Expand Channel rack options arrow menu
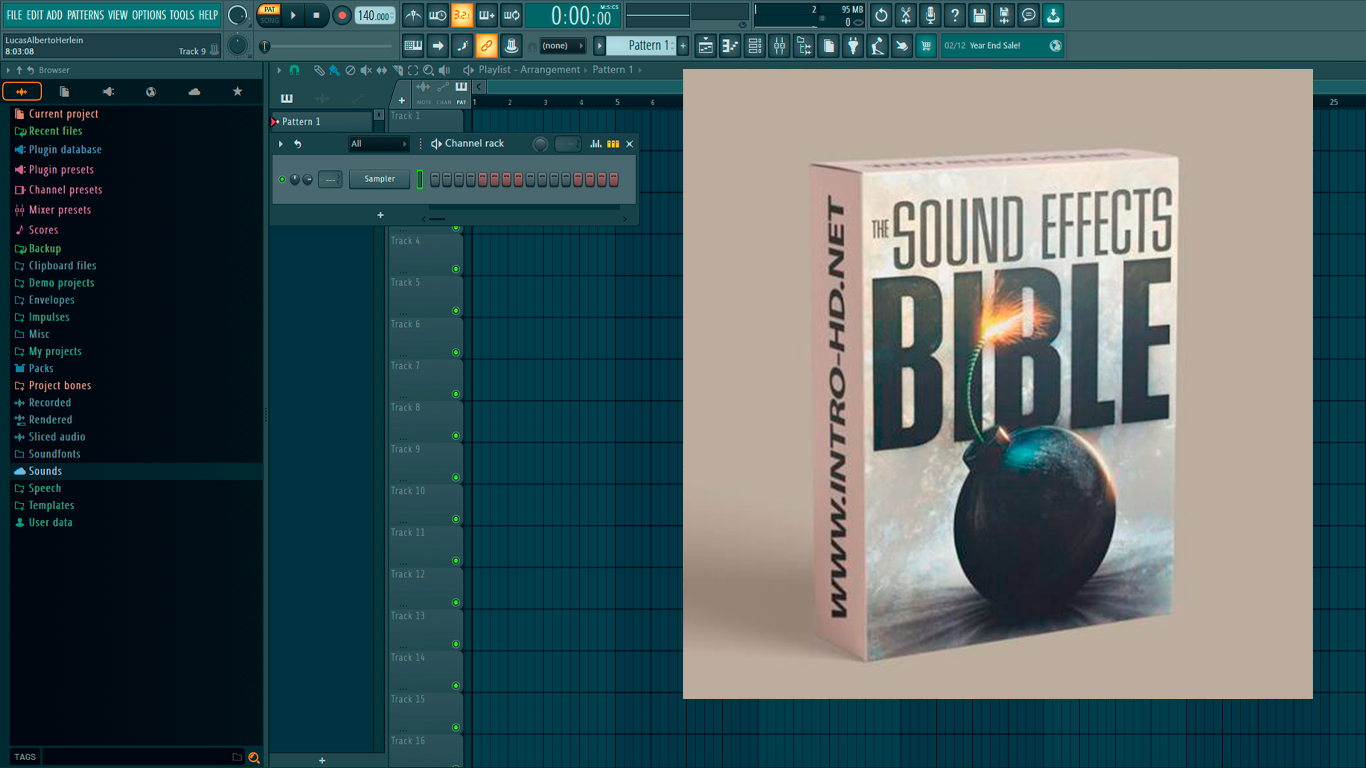Screen dimensions: 1366x768 coord(281,144)
